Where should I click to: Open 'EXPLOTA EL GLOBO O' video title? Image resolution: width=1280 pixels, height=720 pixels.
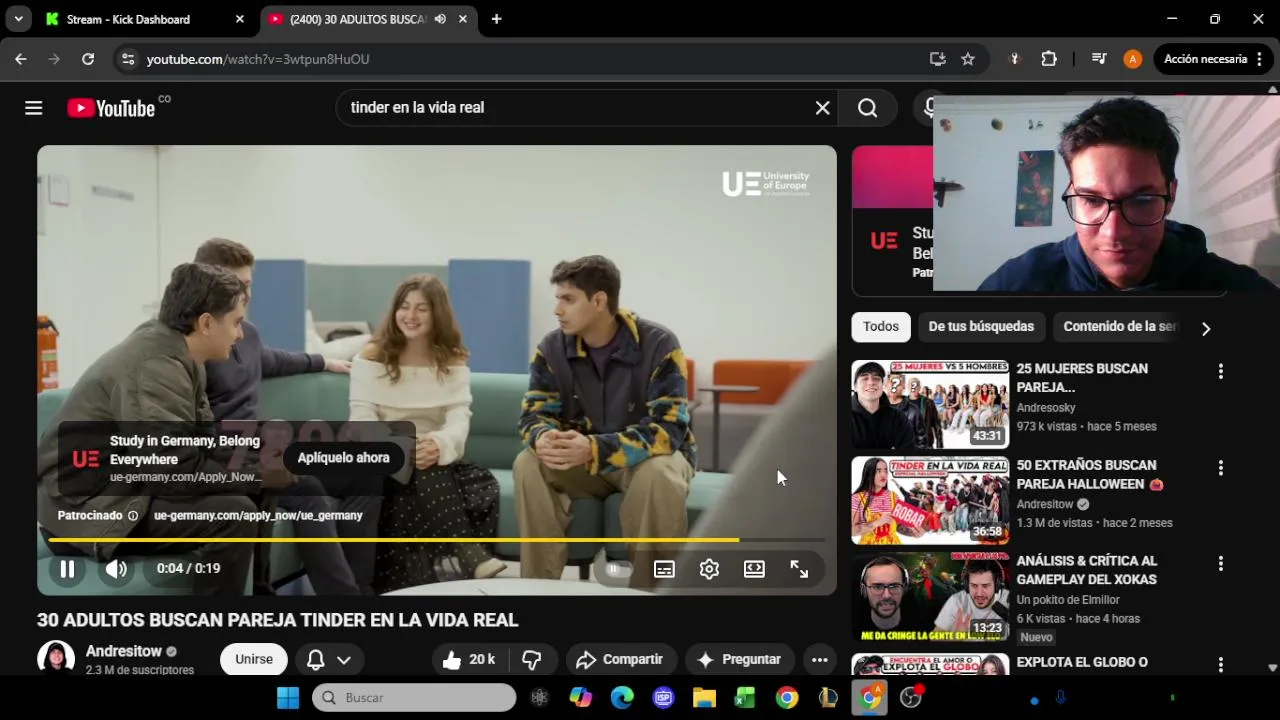(x=1082, y=662)
